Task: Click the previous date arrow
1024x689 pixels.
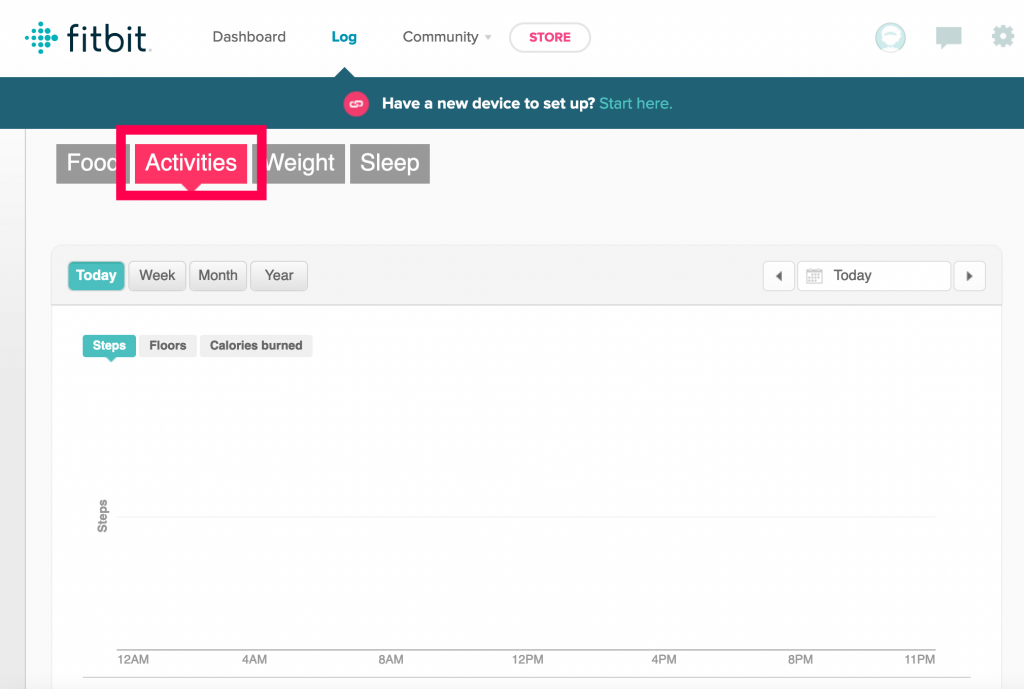Action: pyautogui.click(x=779, y=276)
